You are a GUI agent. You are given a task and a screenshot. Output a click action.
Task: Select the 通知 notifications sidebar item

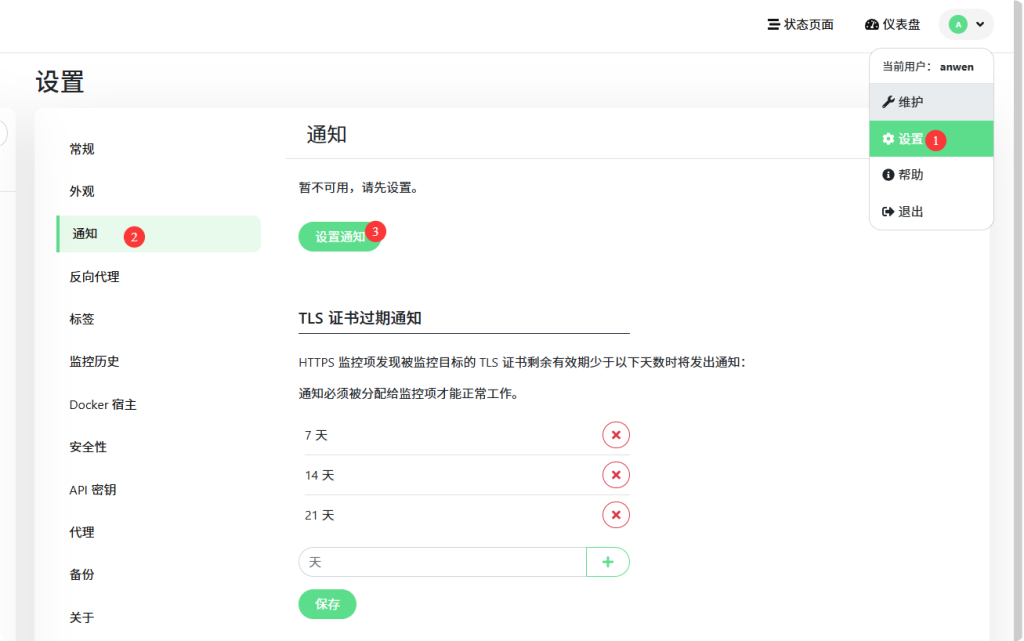point(158,234)
